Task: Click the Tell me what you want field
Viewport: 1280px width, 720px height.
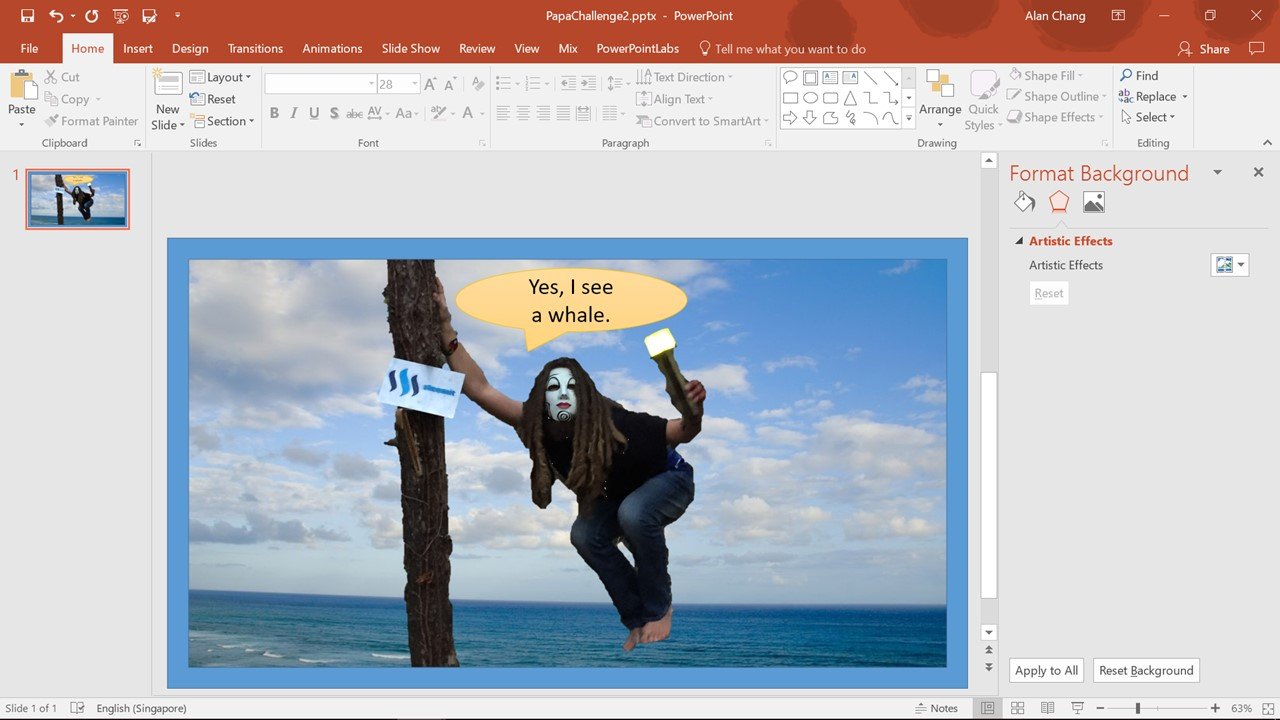Action: tap(781, 48)
